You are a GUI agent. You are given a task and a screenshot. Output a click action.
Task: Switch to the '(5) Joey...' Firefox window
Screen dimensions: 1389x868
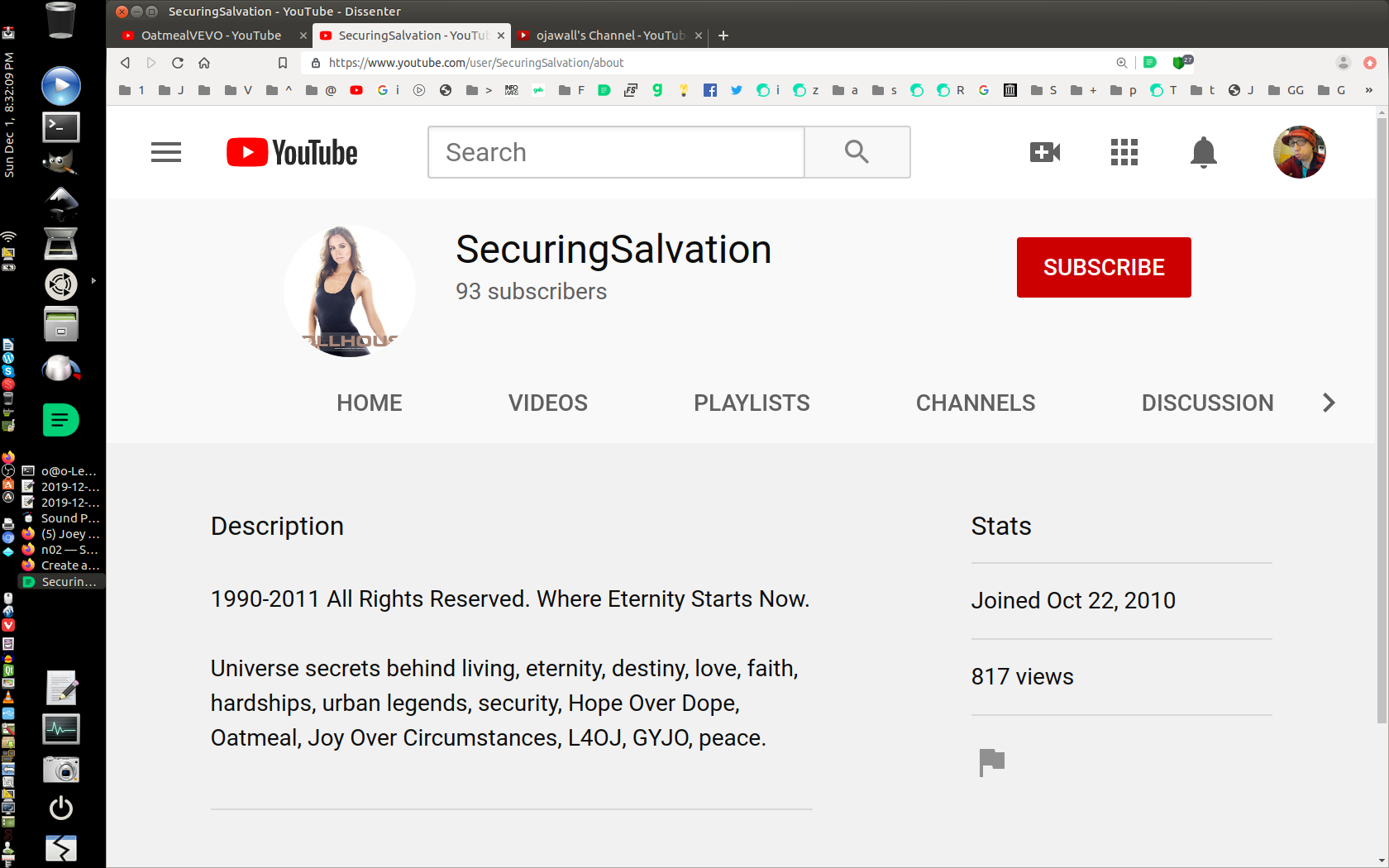tap(61, 534)
